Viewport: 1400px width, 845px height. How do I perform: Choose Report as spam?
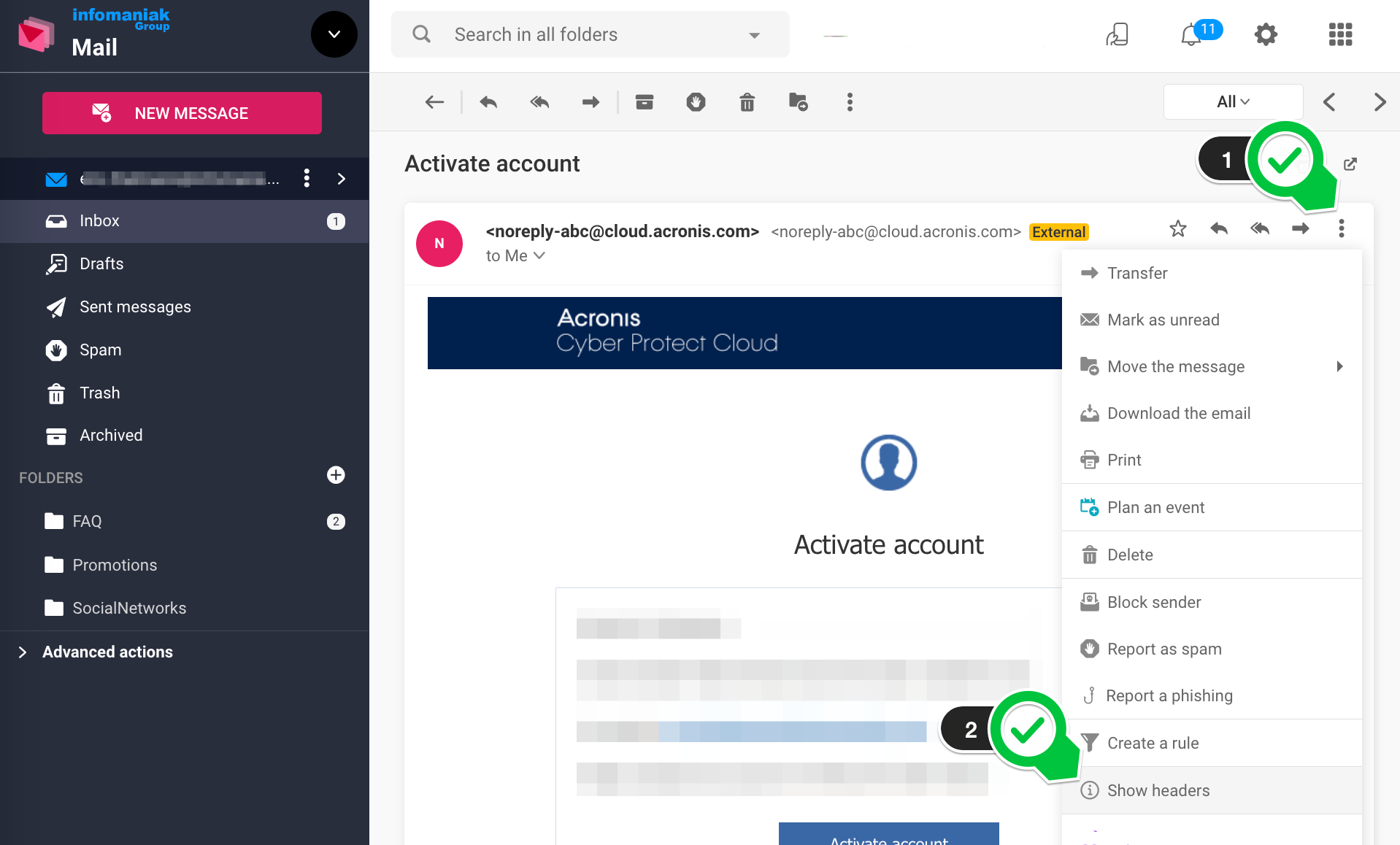point(1212,649)
